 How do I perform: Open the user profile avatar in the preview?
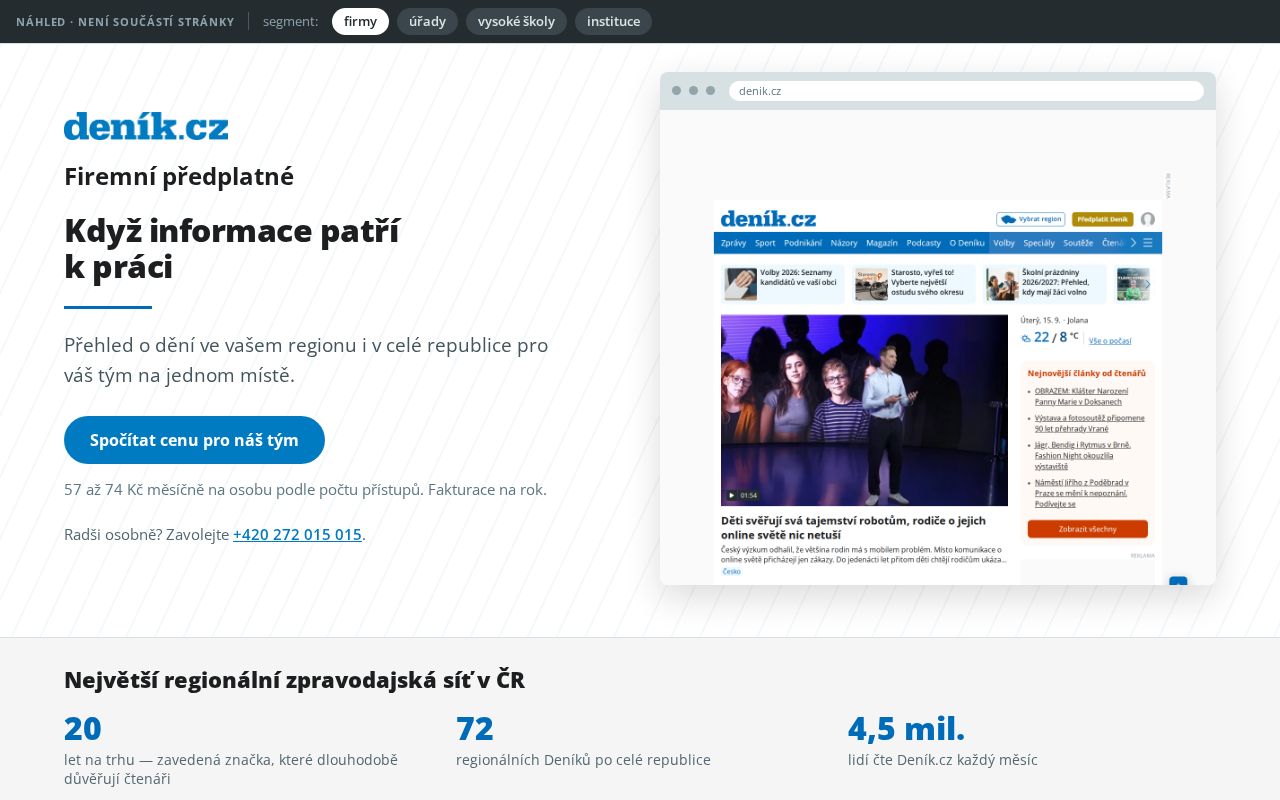tap(1148, 219)
